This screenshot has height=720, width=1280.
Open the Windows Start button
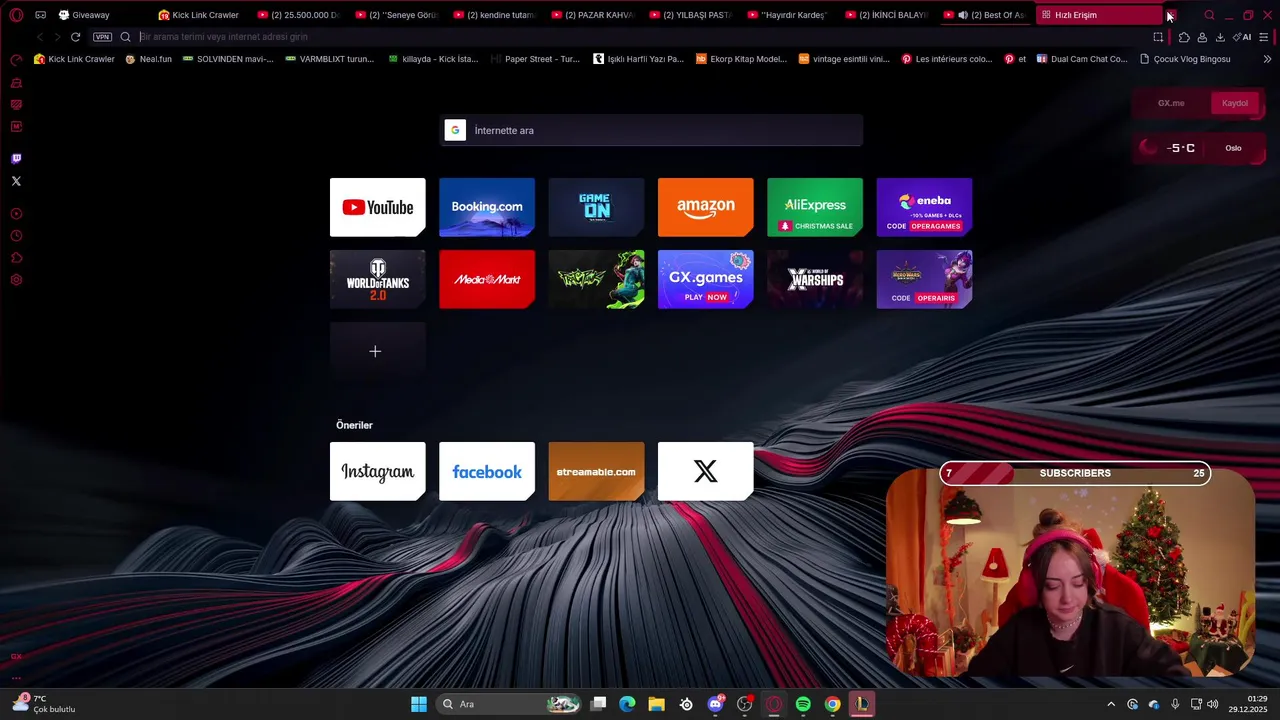pyautogui.click(x=419, y=704)
